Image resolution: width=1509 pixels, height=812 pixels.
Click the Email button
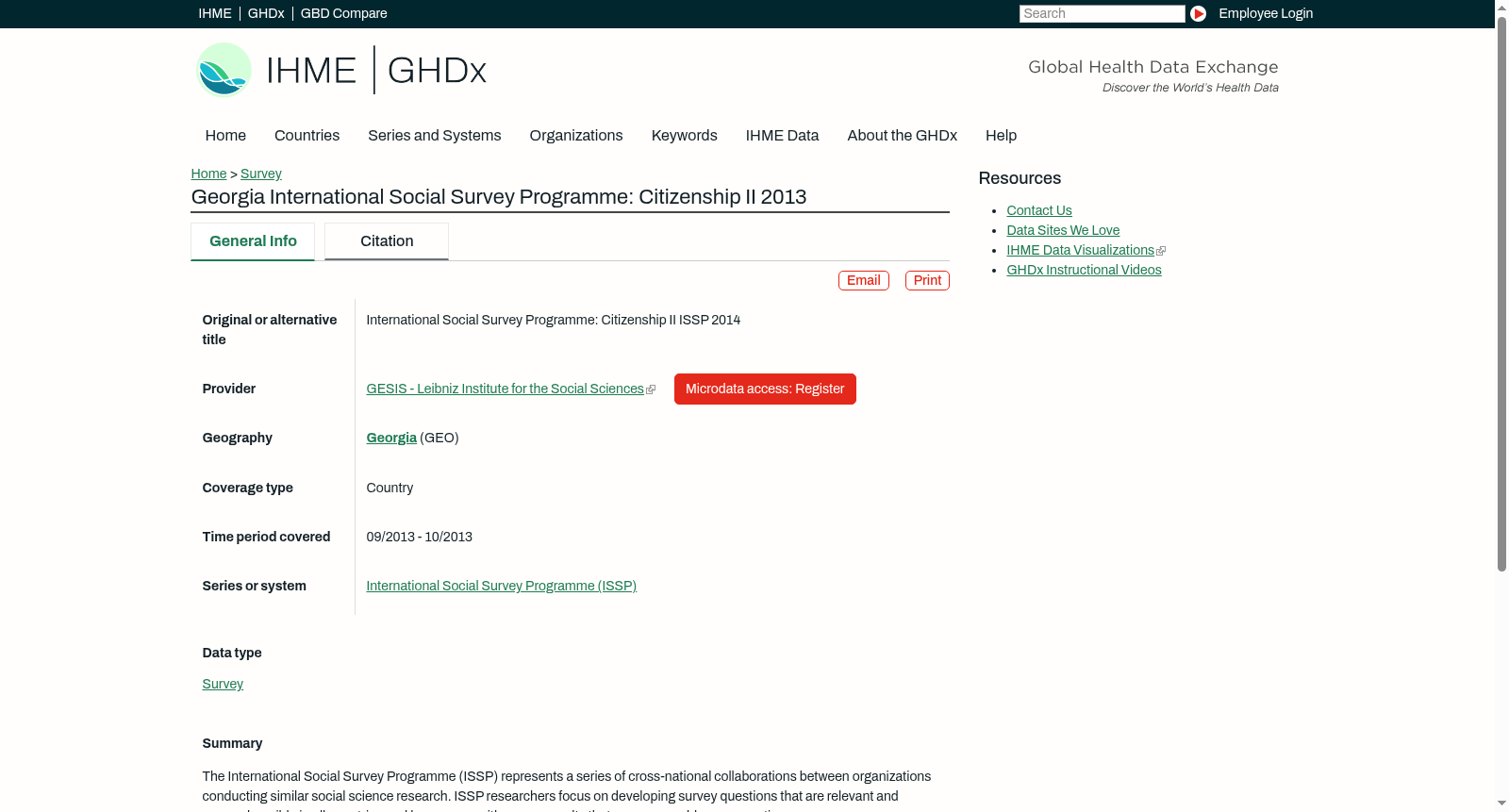click(864, 280)
